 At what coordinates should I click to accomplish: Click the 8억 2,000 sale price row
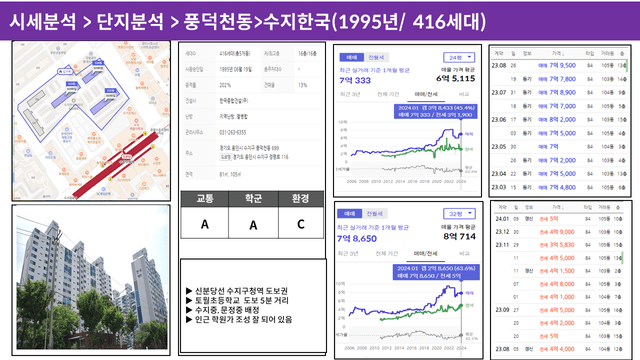(x=559, y=120)
